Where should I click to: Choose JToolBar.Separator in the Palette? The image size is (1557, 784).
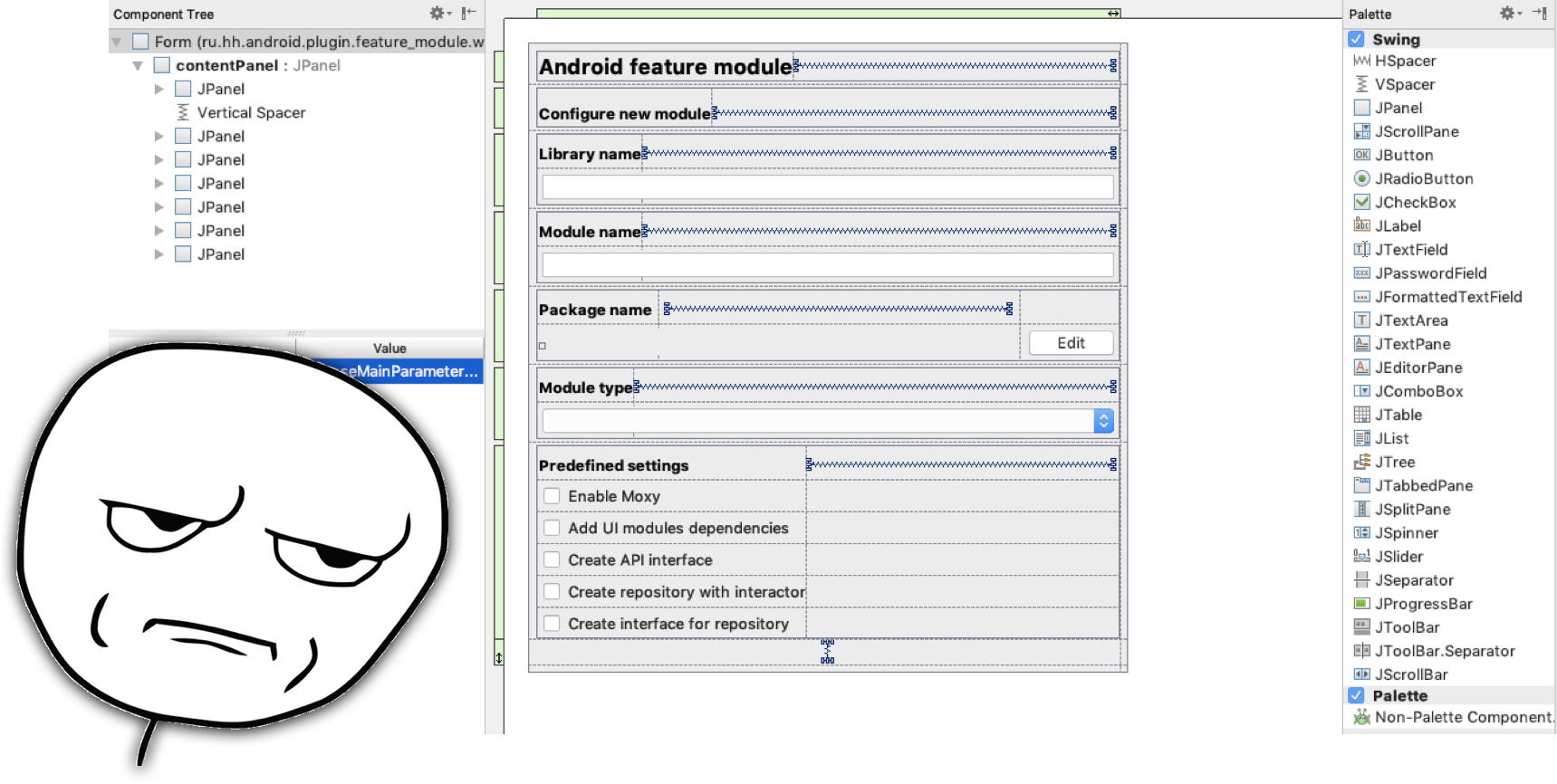(x=1435, y=649)
